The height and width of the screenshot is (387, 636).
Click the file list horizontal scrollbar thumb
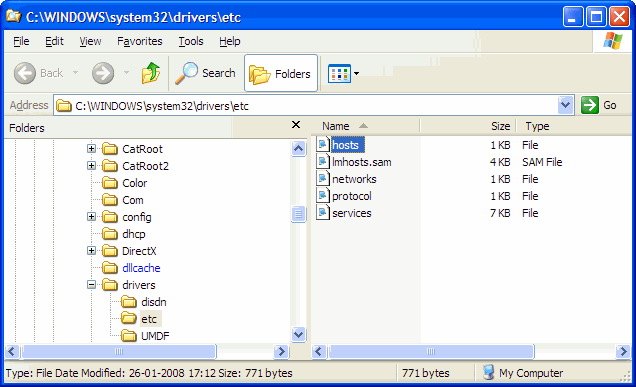[431, 351]
